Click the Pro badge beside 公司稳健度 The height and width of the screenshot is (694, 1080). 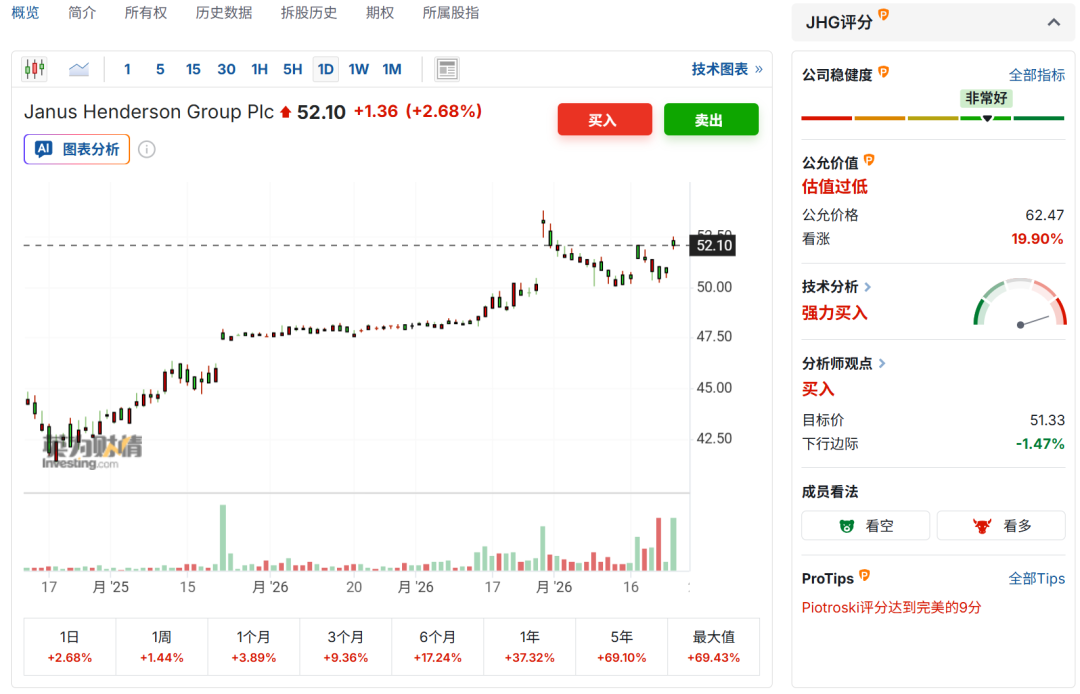[884, 72]
